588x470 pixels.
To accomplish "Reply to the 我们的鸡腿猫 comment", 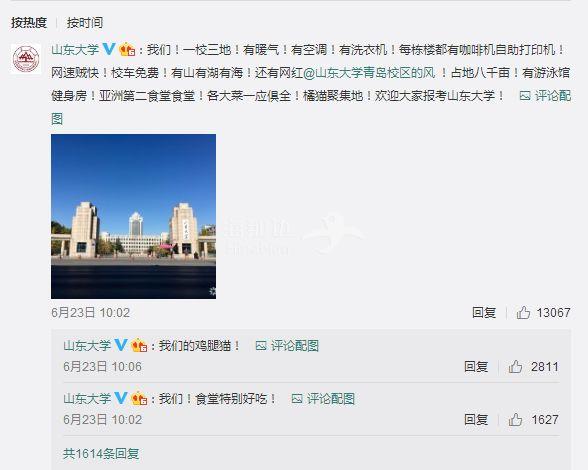I will [476, 366].
